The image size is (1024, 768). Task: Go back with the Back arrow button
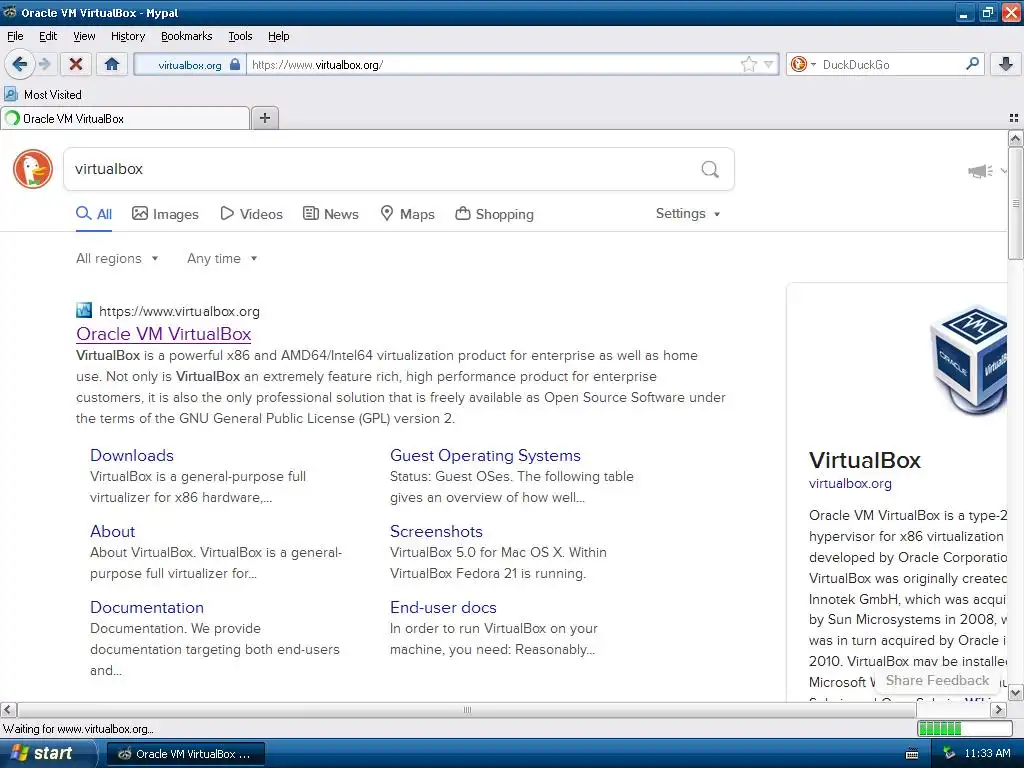pos(19,64)
